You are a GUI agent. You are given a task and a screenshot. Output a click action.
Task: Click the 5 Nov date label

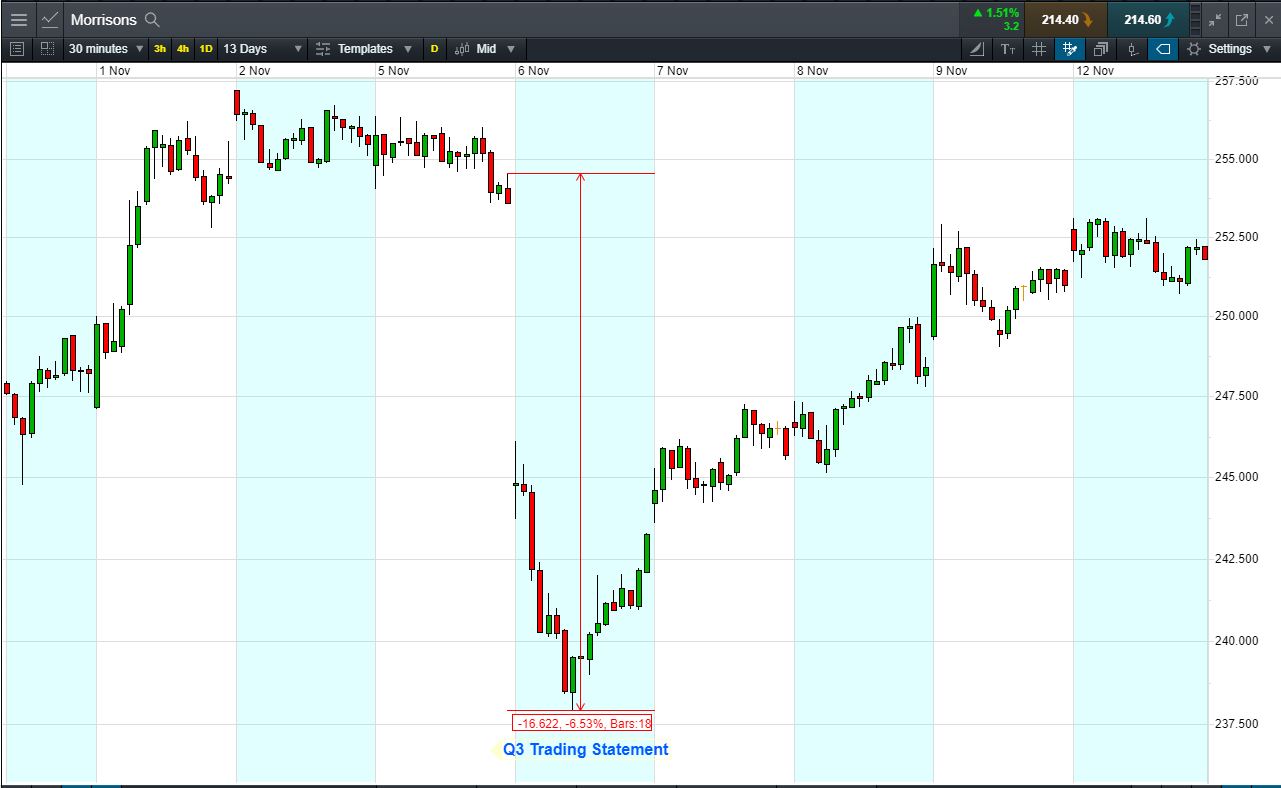tap(394, 71)
